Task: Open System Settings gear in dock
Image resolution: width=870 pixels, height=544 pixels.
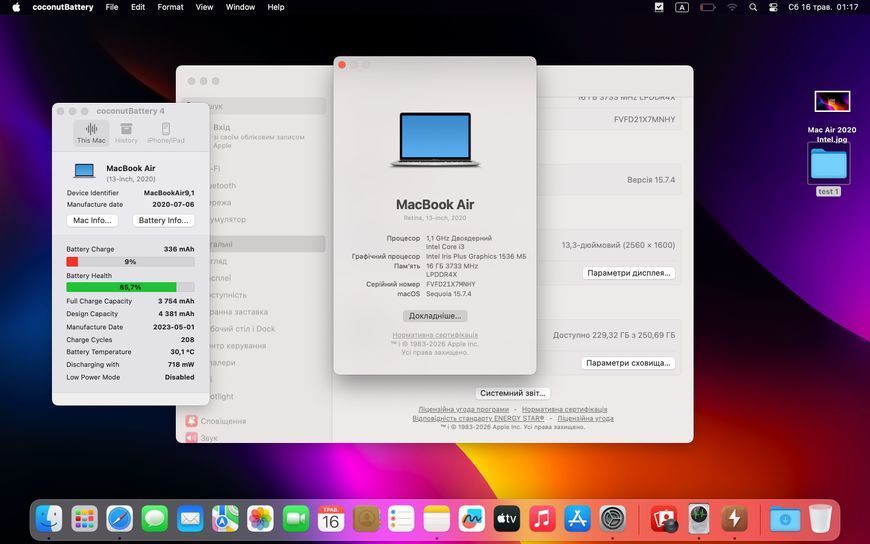Action: click(613, 519)
